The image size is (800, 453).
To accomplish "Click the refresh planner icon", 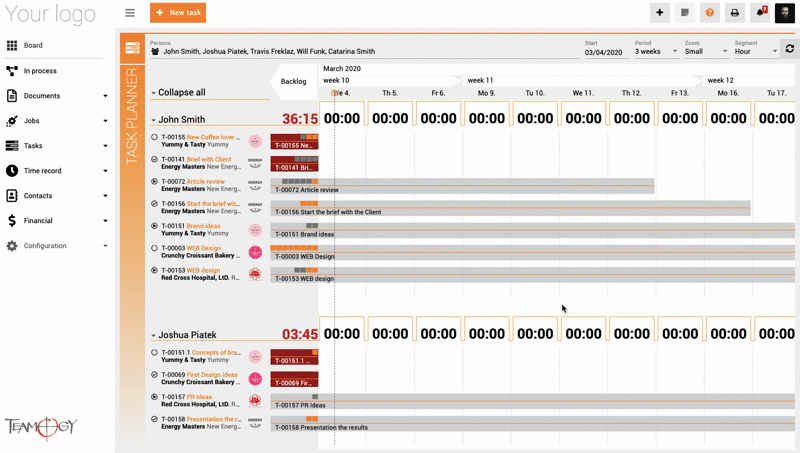I will (790, 48).
